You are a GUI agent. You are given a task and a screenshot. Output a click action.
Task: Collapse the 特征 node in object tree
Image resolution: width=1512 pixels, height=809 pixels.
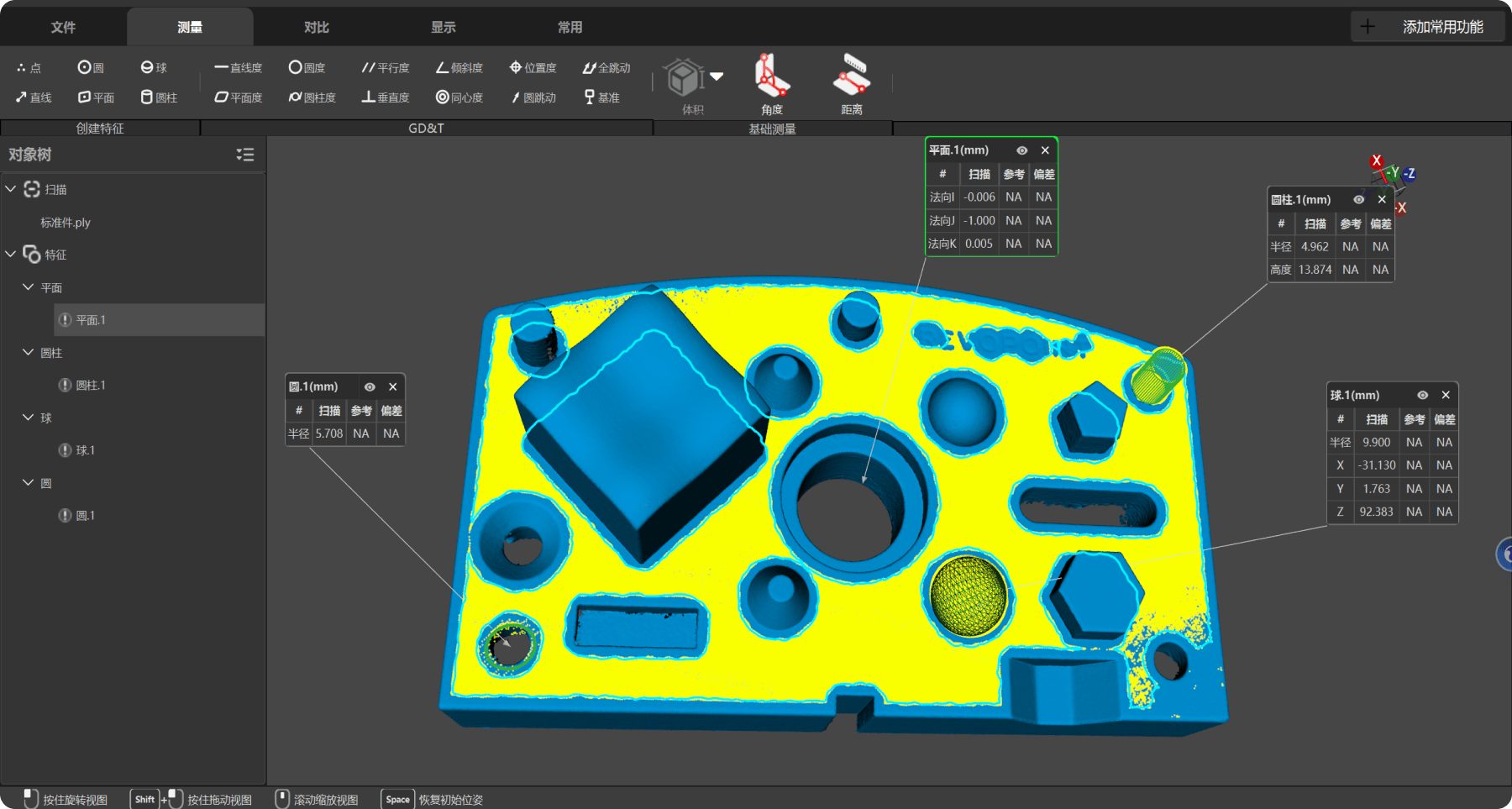pos(11,254)
